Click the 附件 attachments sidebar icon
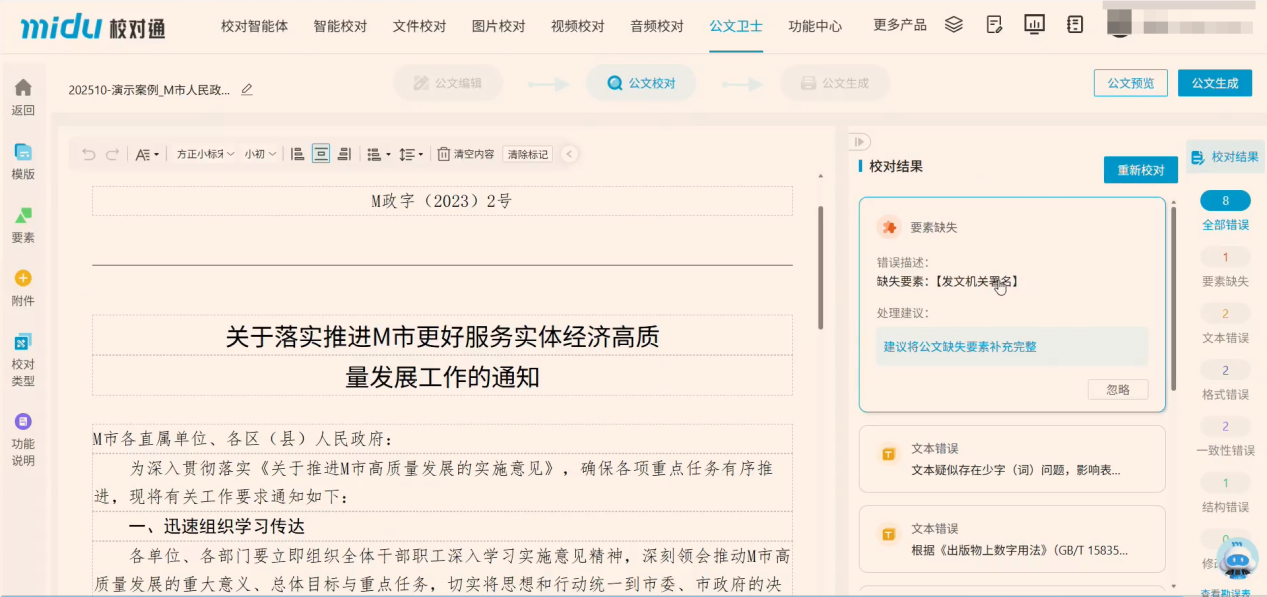 [x=22, y=286]
